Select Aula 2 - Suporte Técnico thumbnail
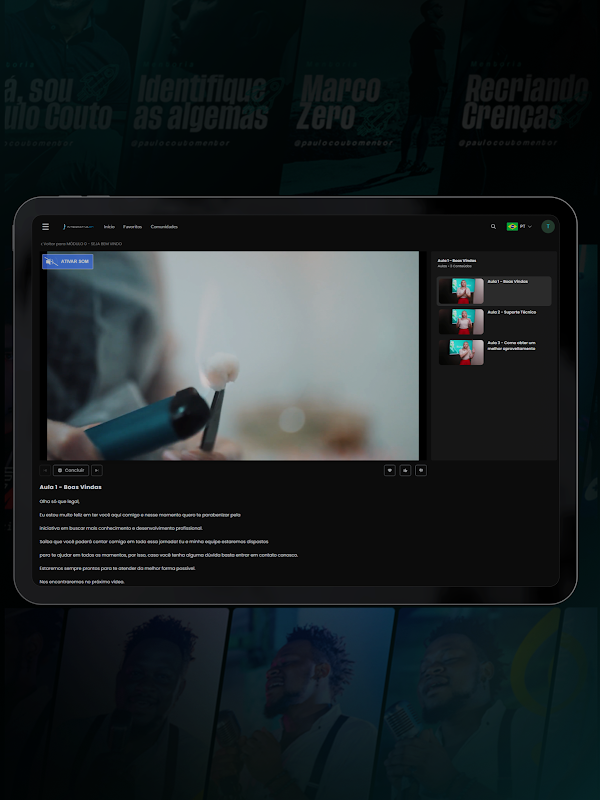The width and height of the screenshot is (600, 800). 461,321
